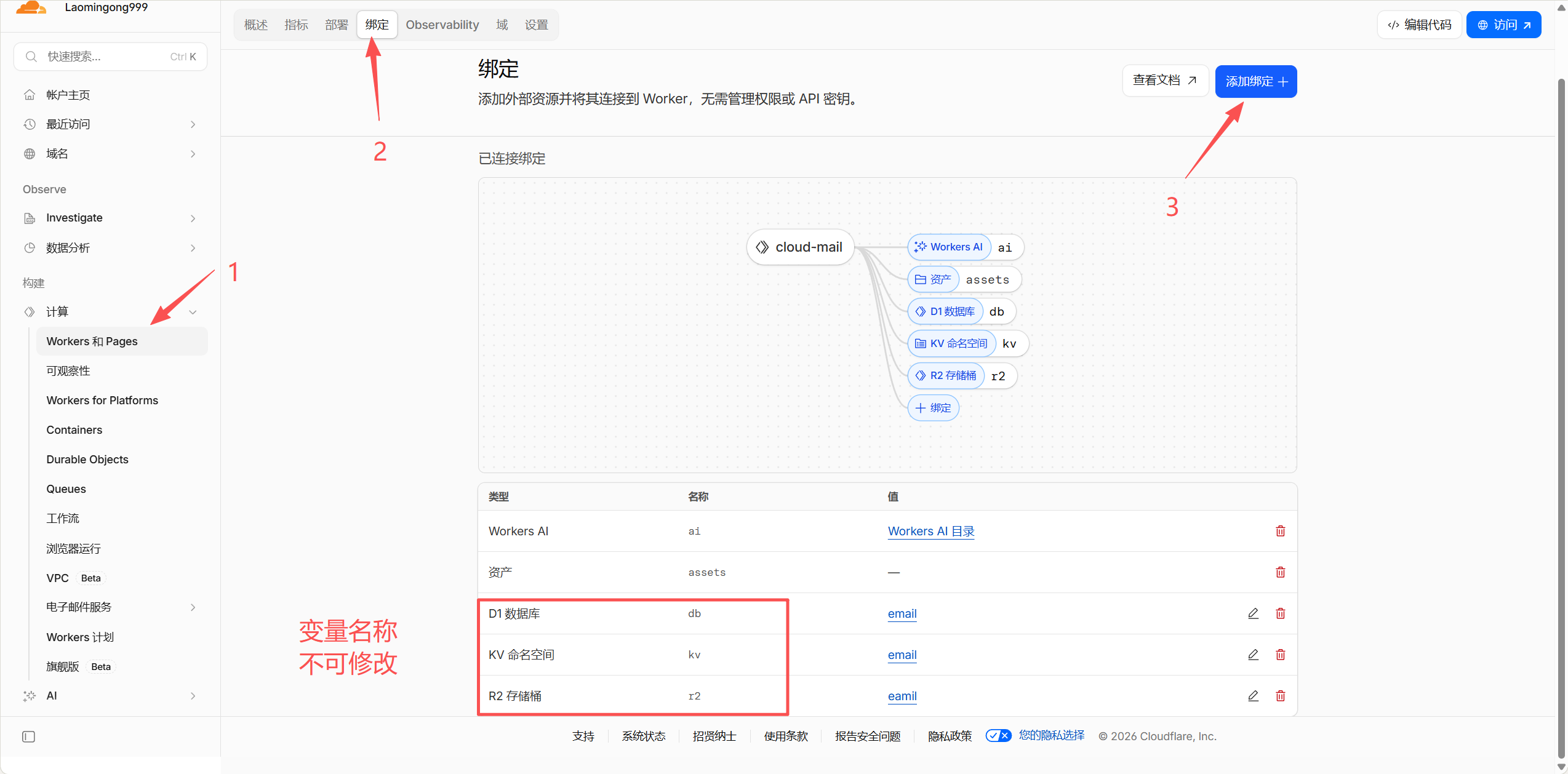
Task: Delete the 资产 assets binding row
Action: (1281, 572)
